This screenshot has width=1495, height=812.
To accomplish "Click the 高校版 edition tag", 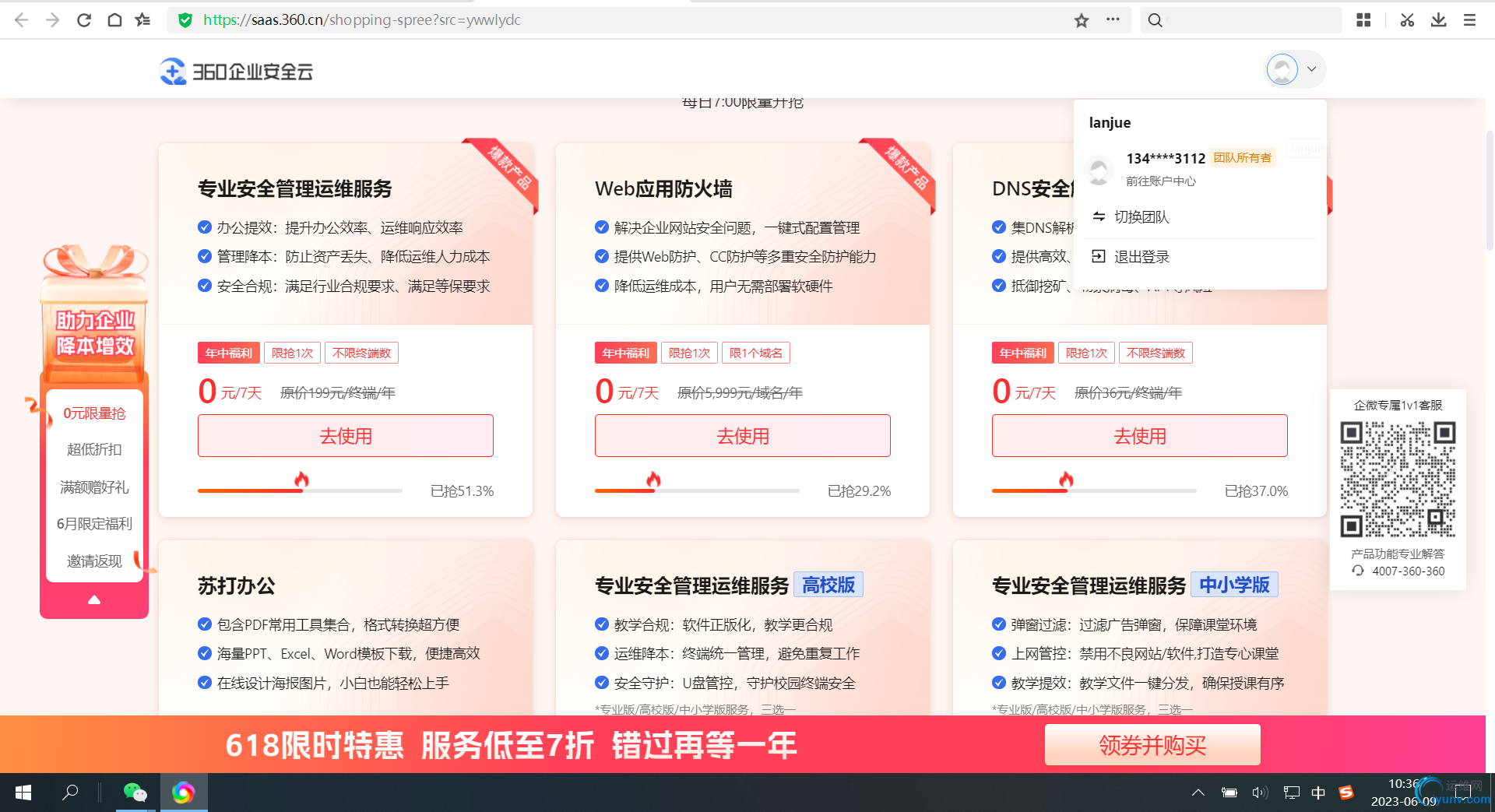I will pyautogui.click(x=828, y=585).
